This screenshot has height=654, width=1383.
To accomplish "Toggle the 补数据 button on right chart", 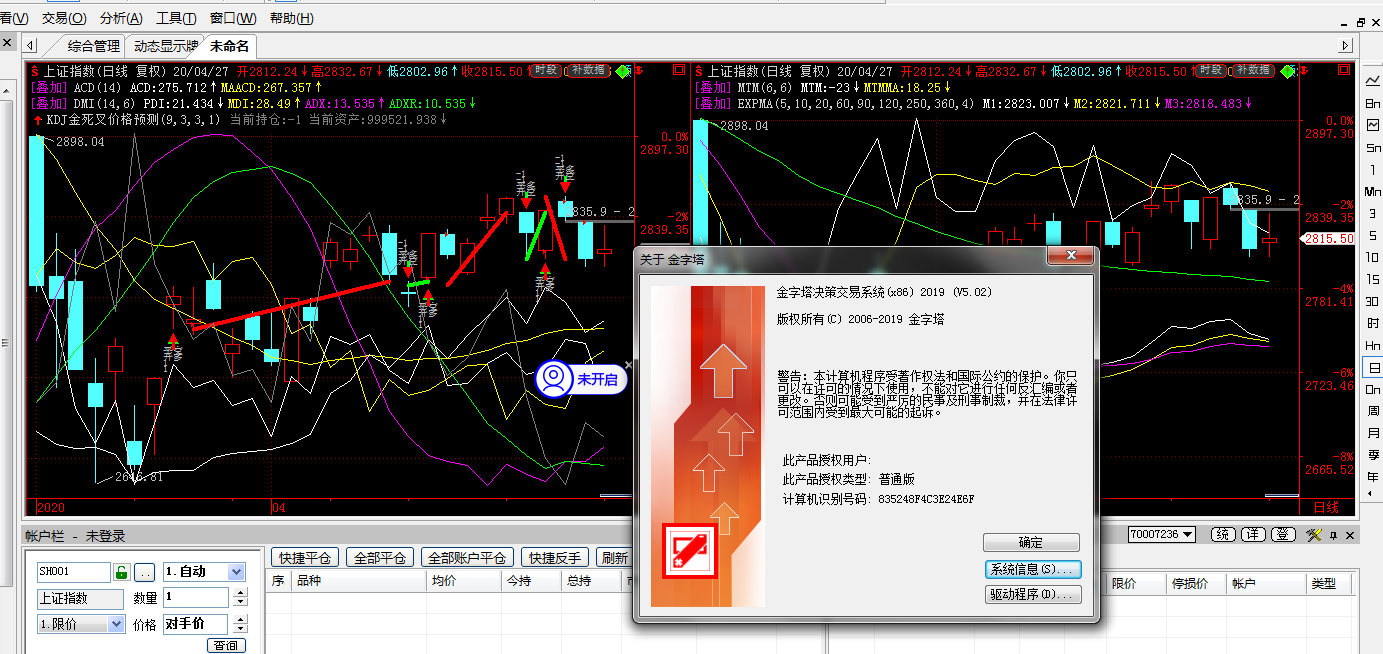I will point(1252,70).
